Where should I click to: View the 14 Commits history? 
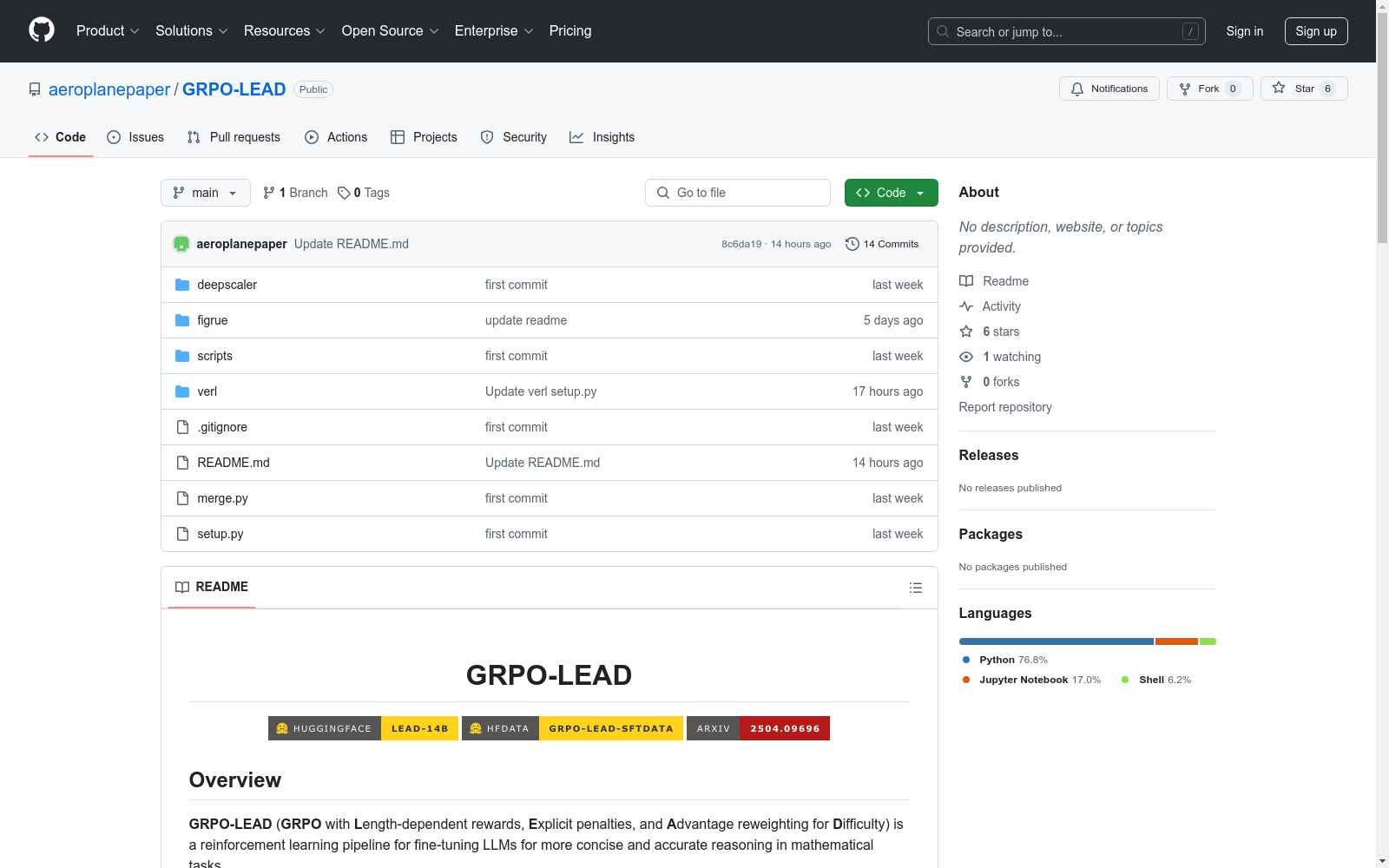coord(882,244)
